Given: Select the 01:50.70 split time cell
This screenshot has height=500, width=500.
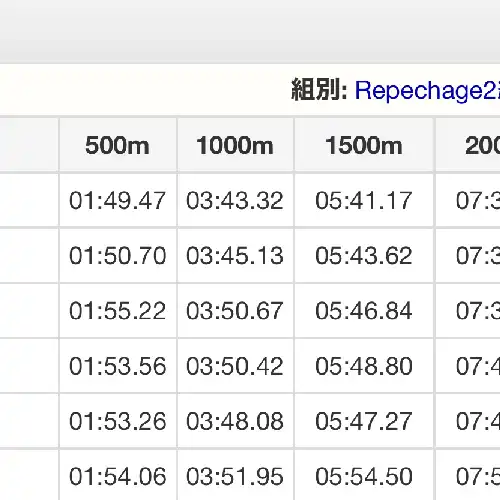Looking at the screenshot, I should coord(118,256).
